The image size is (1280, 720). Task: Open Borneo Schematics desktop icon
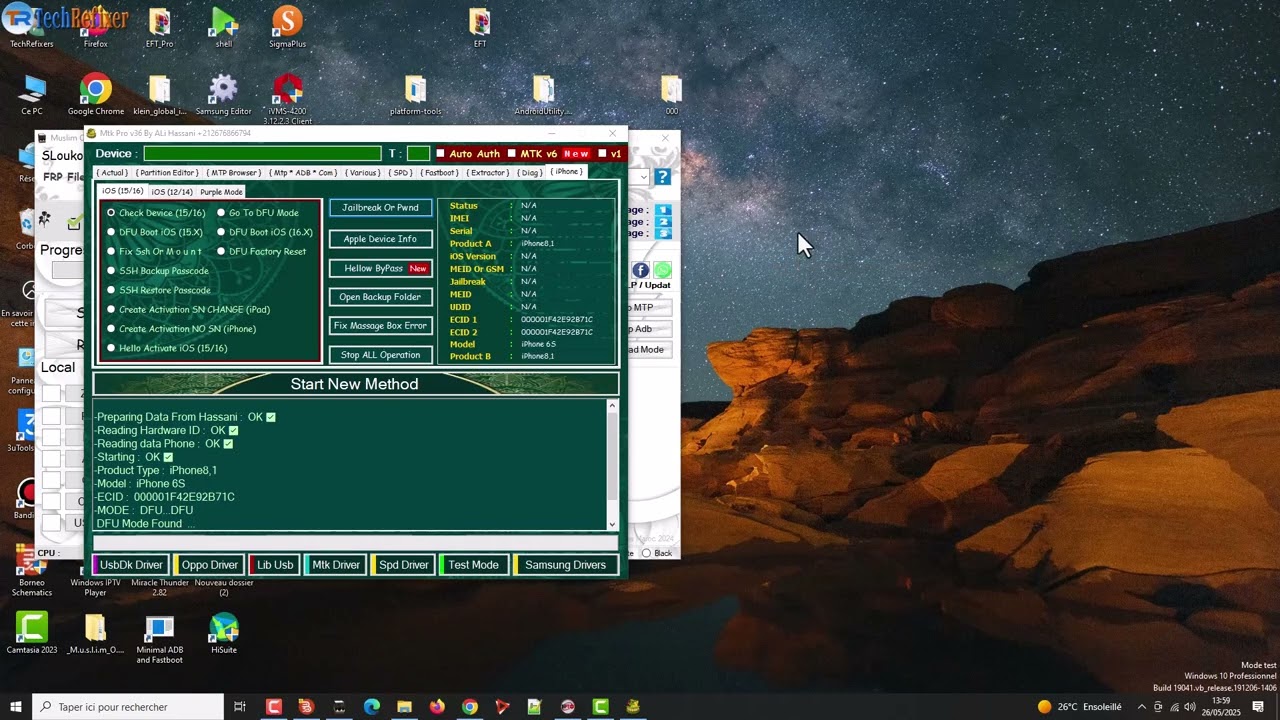pyautogui.click(x=32, y=572)
